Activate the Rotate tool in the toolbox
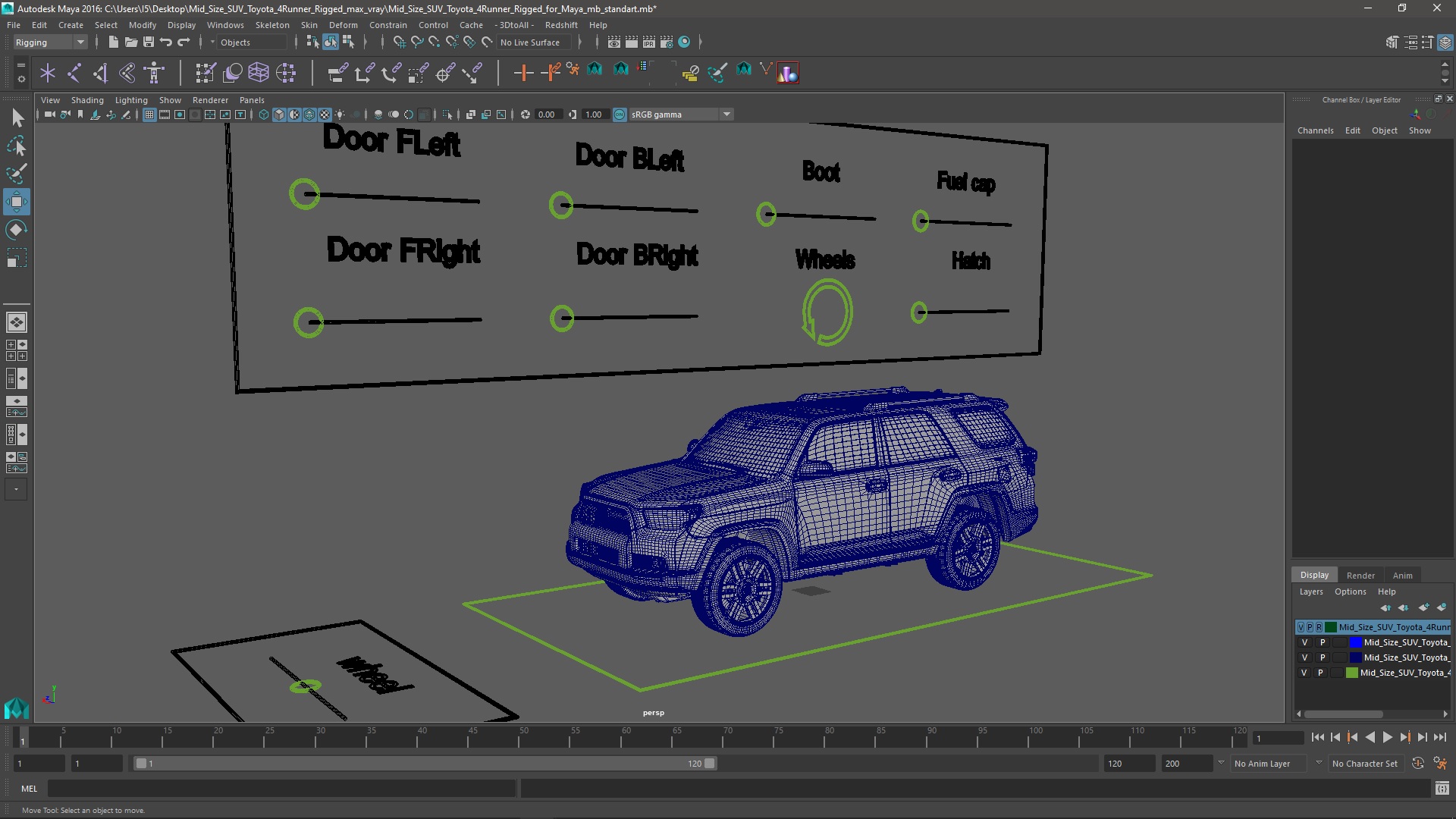 pos(17,230)
